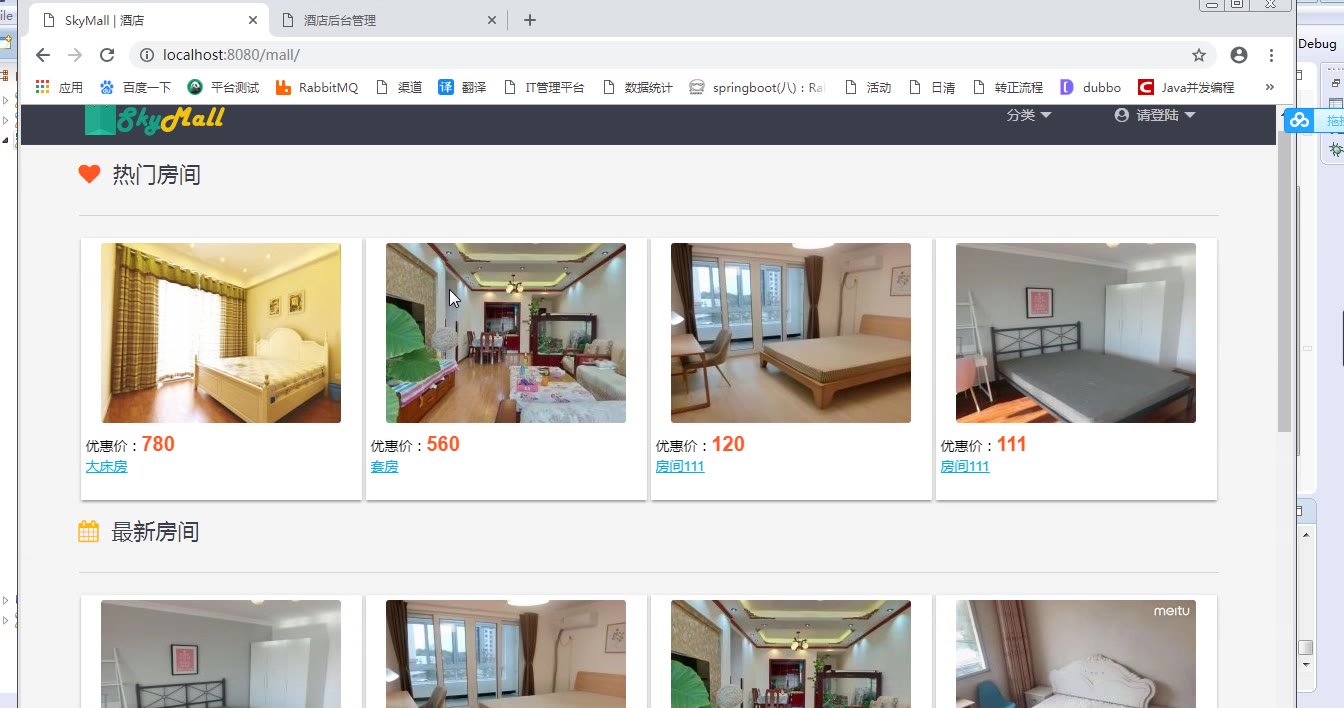Click first photo under 最新房间
Screen dimensions: 1344x708
pyautogui.click(x=221, y=654)
